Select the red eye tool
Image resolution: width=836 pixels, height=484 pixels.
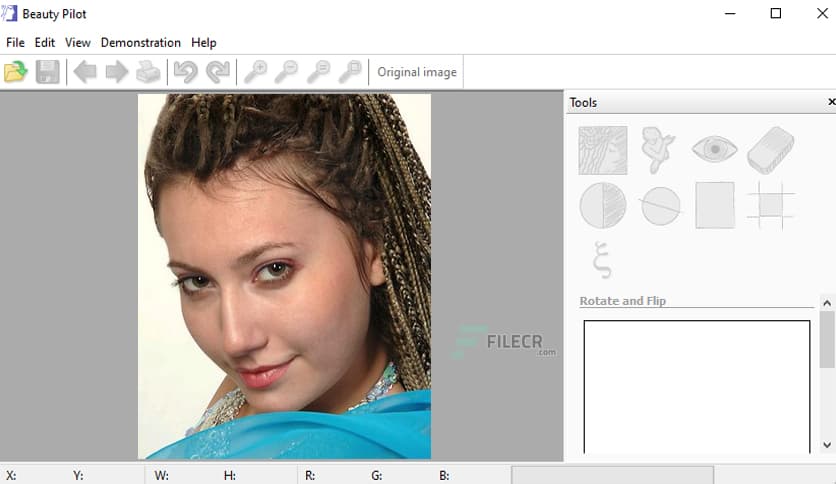[x=714, y=149]
